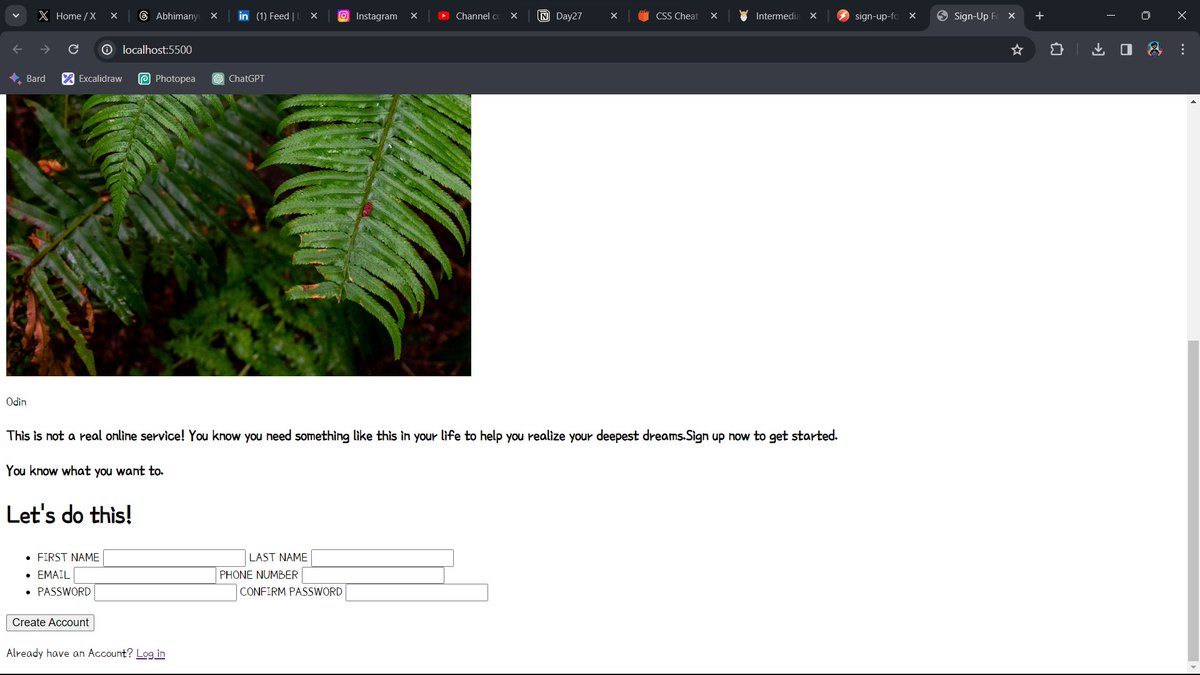Open the Excalidraw bookmark
The image size is (1200, 675).
92,78
